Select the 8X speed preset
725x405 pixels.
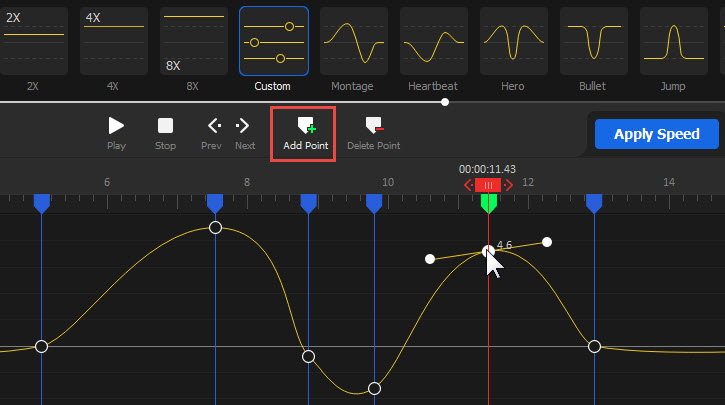coord(194,41)
